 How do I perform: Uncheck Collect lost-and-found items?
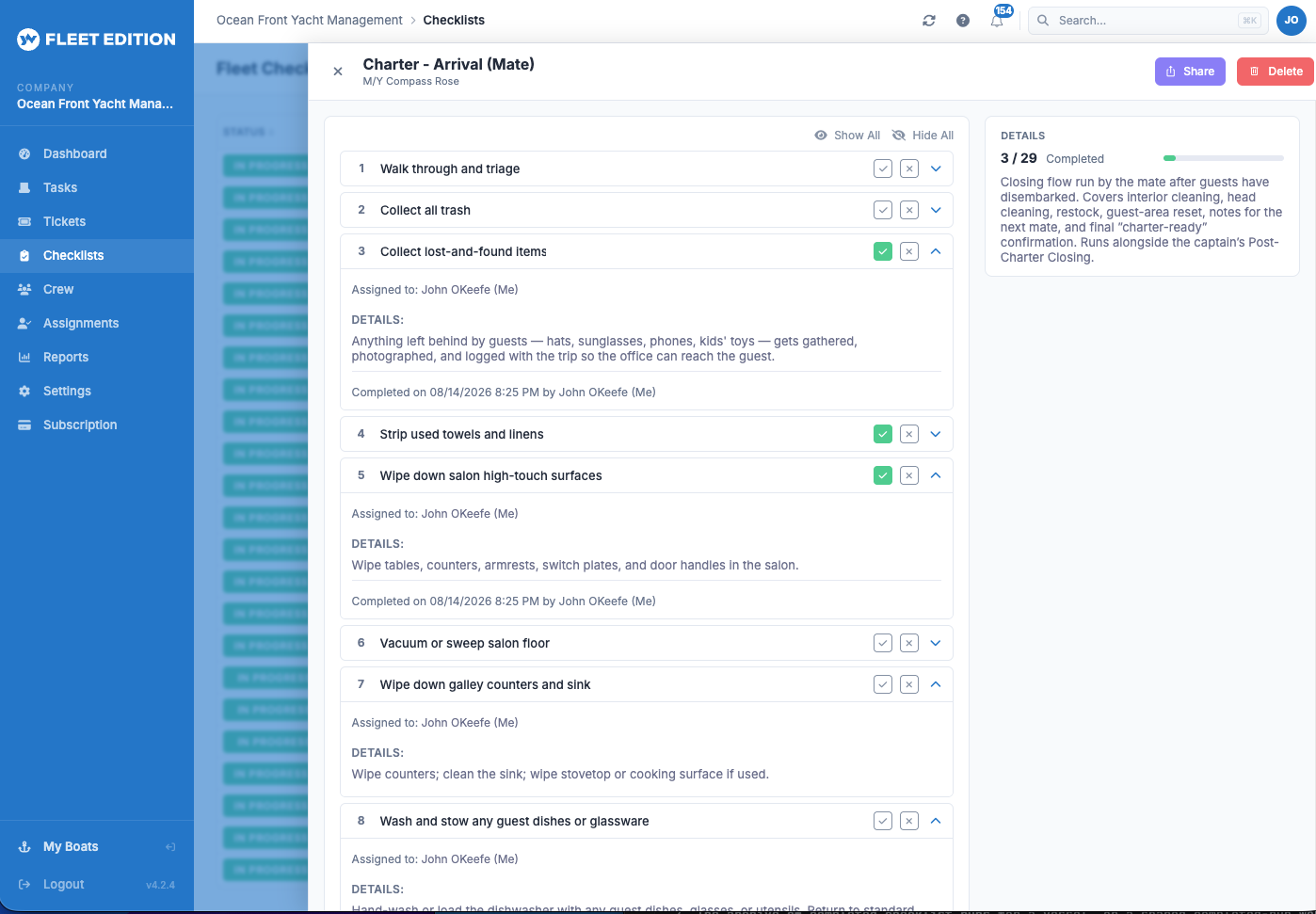[x=883, y=251]
